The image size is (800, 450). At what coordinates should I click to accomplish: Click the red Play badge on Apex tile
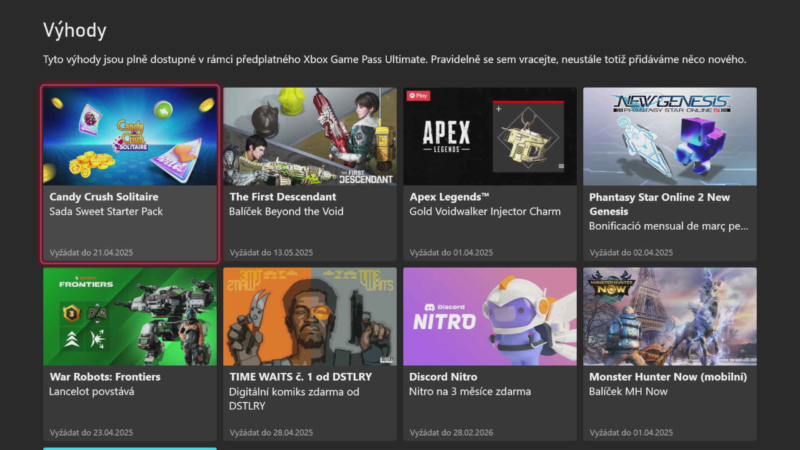tap(417, 95)
